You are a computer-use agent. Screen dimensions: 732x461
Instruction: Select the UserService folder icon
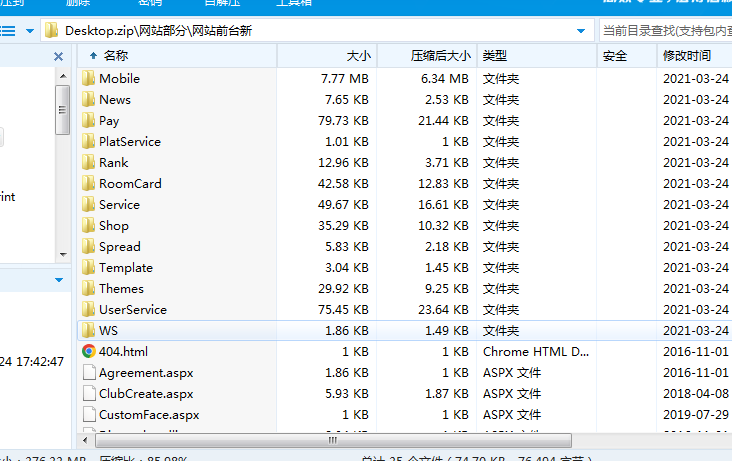[x=88, y=309]
